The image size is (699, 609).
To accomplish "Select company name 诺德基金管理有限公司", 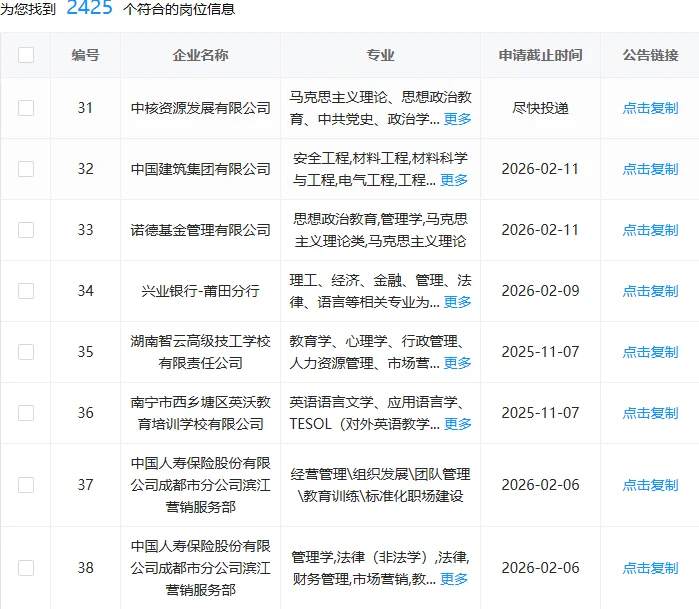I will click(x=201, y=230).
